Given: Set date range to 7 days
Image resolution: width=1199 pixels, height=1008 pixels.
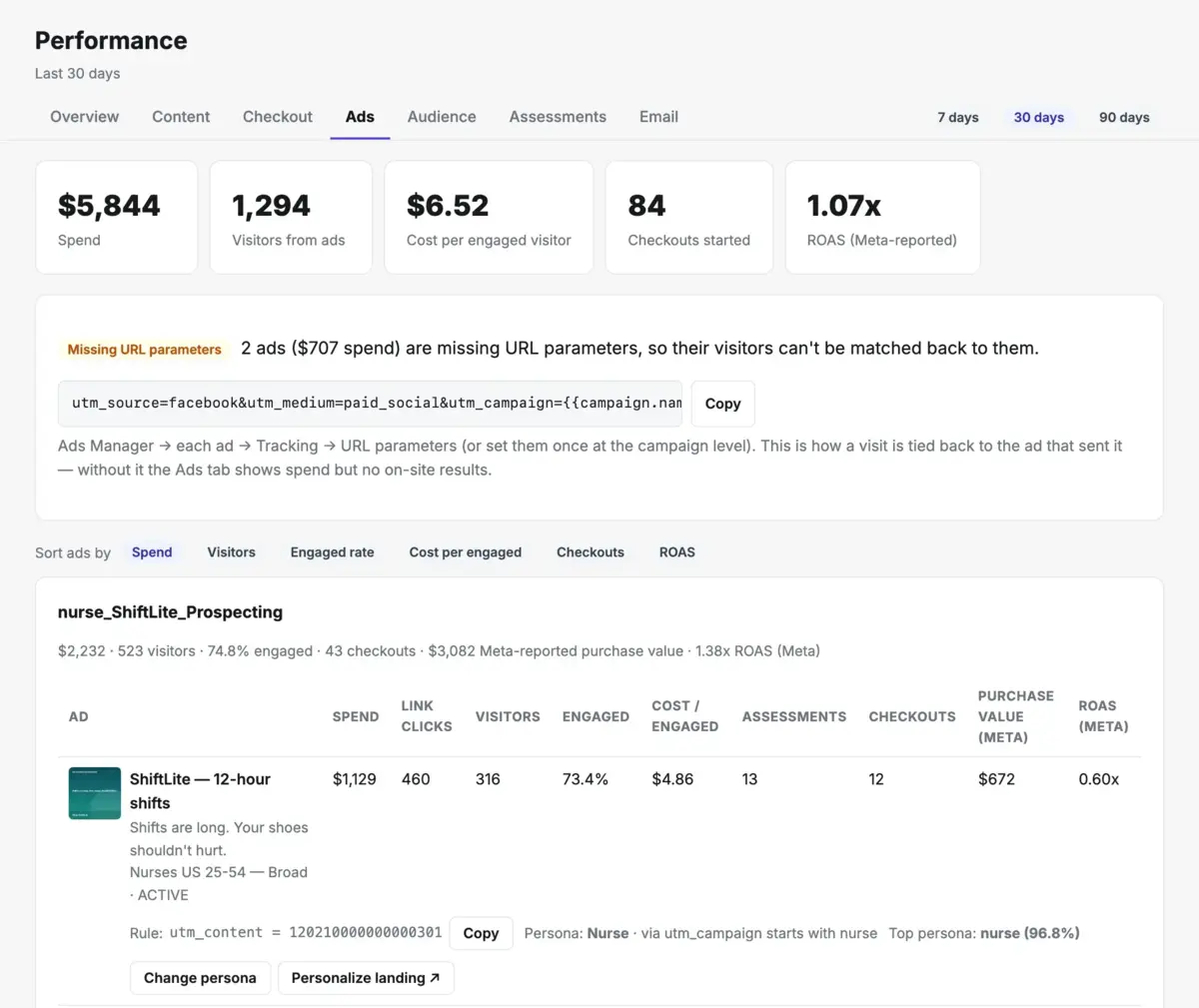Looking at the screenshot, I should tap(958, 117).
